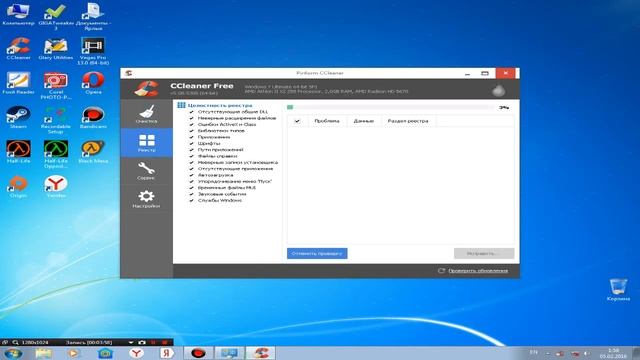Viewport: 640px width, 360px height.
Task: Uncheck Библиотеки типов option
Action: tap(191, 131)
